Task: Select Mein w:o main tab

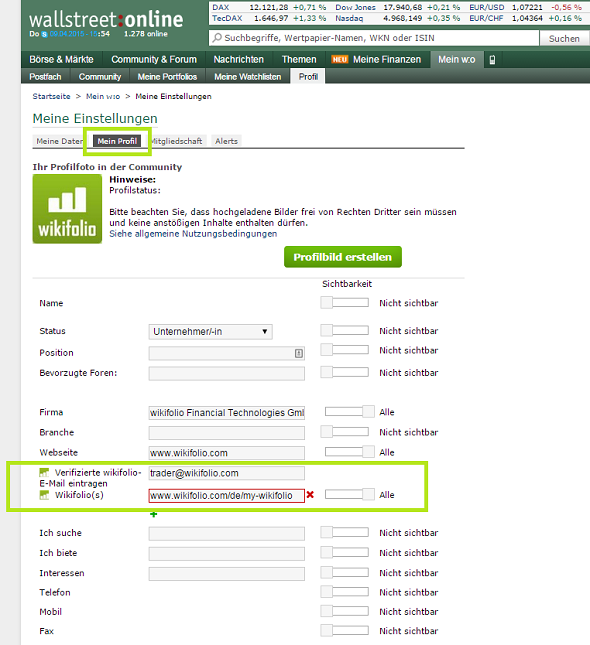Action: (457, 60)
